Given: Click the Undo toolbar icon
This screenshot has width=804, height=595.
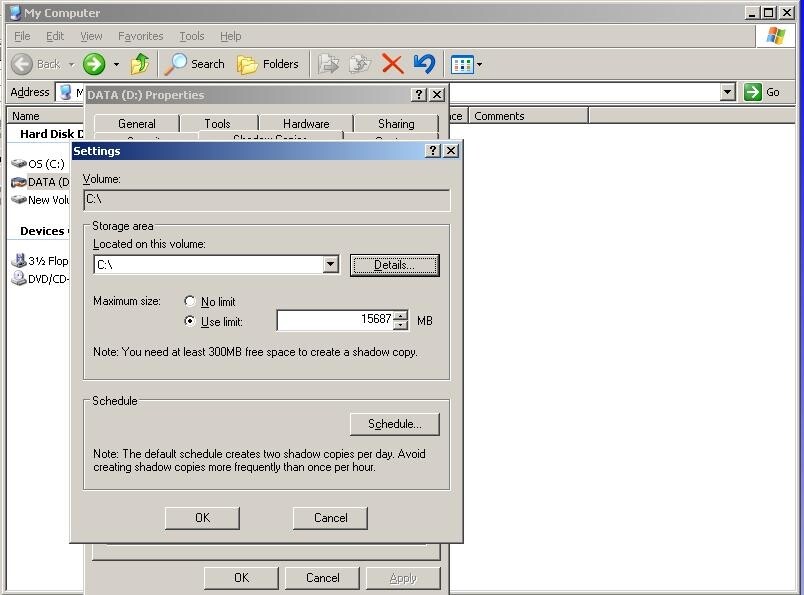Looking at the screenshot, I should 424,63.
